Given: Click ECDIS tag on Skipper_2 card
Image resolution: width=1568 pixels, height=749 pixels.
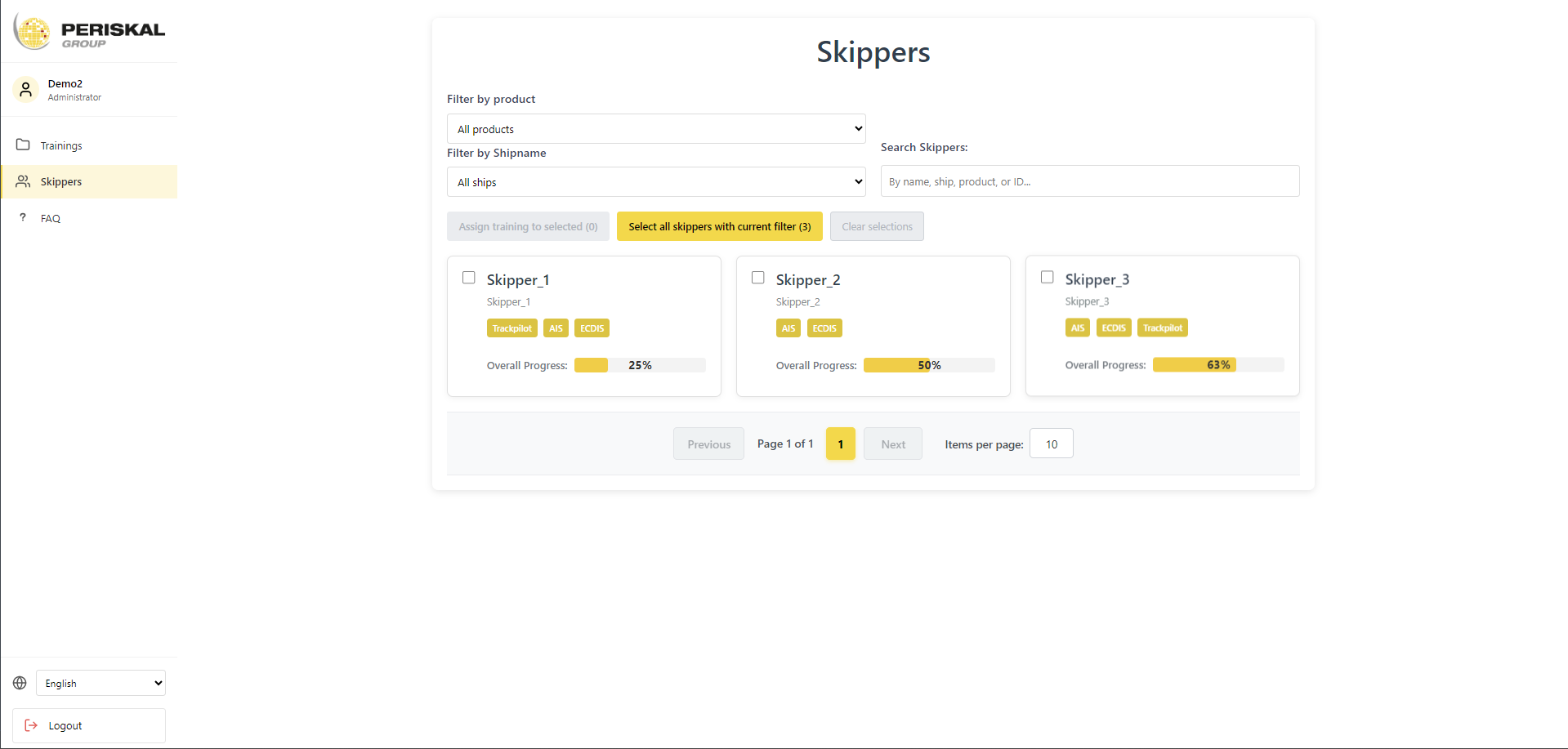Looking at the screenshot, I should 824,328.
